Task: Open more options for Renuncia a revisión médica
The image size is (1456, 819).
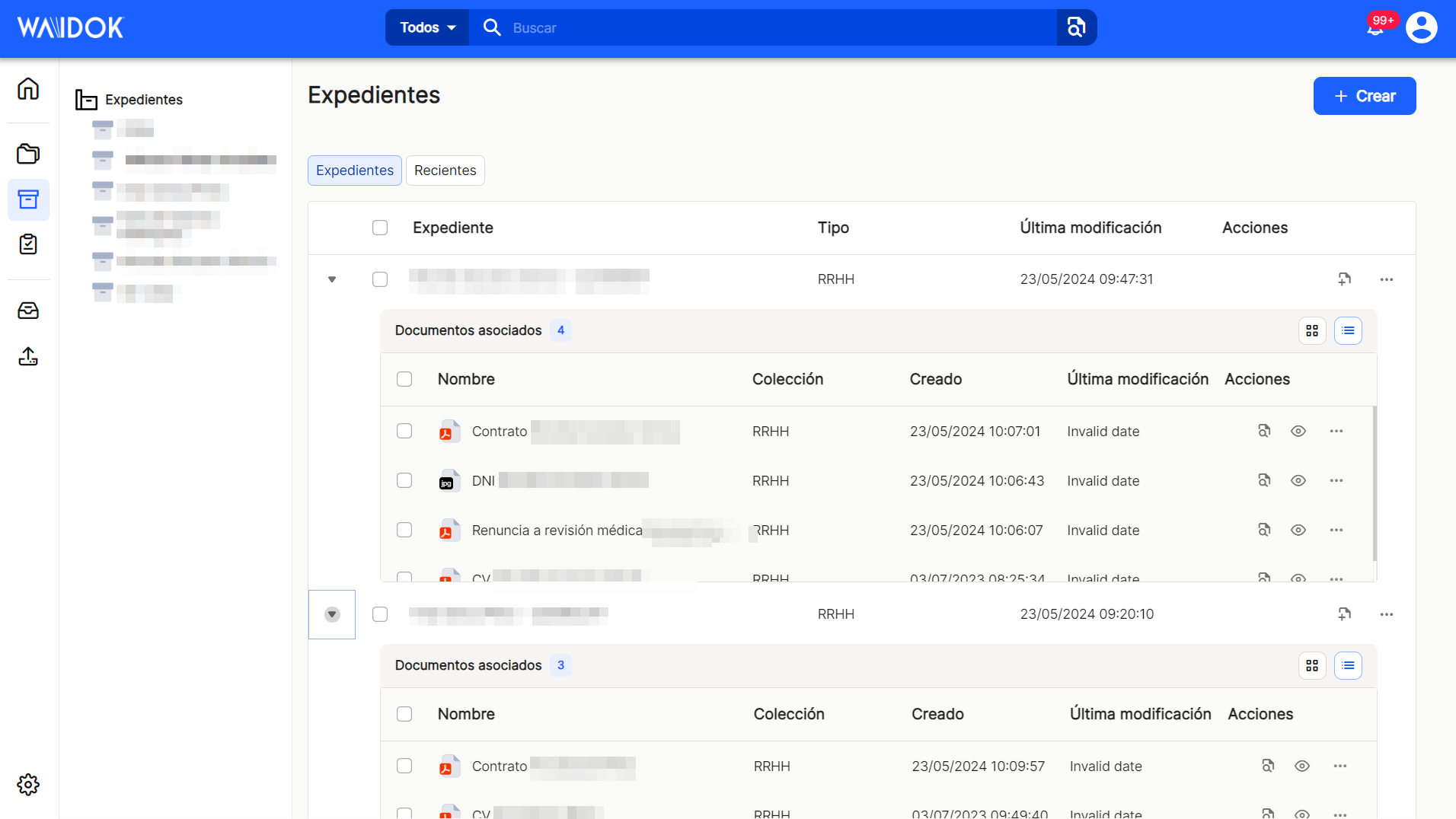Action: point(1336,530)
